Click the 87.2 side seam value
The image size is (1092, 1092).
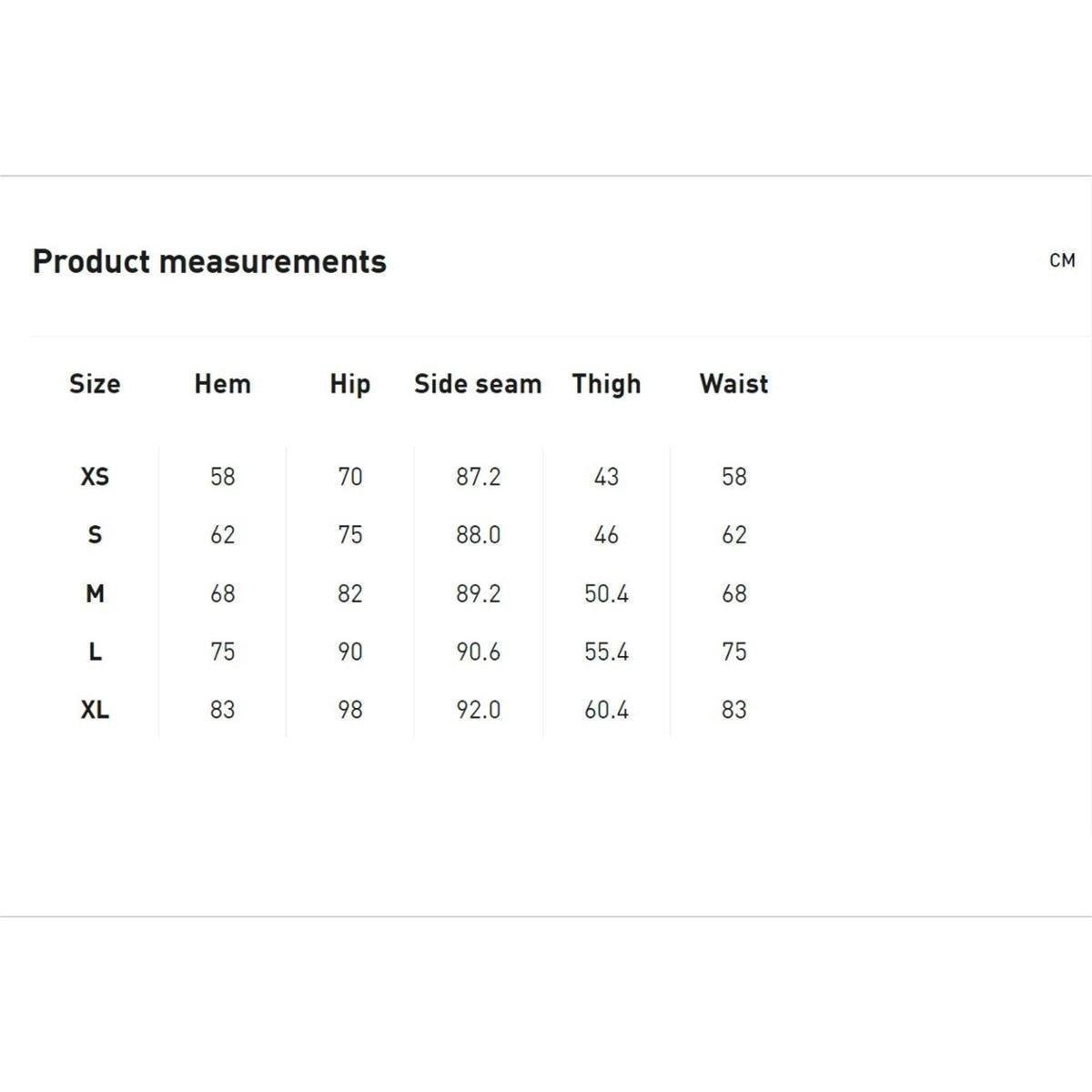tap(478, 477)
